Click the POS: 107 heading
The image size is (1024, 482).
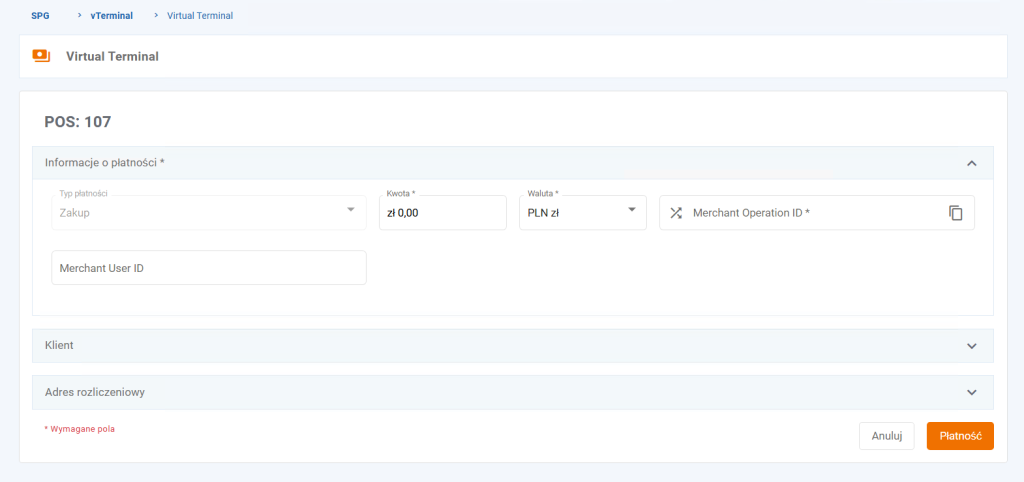tap(78, 122)
